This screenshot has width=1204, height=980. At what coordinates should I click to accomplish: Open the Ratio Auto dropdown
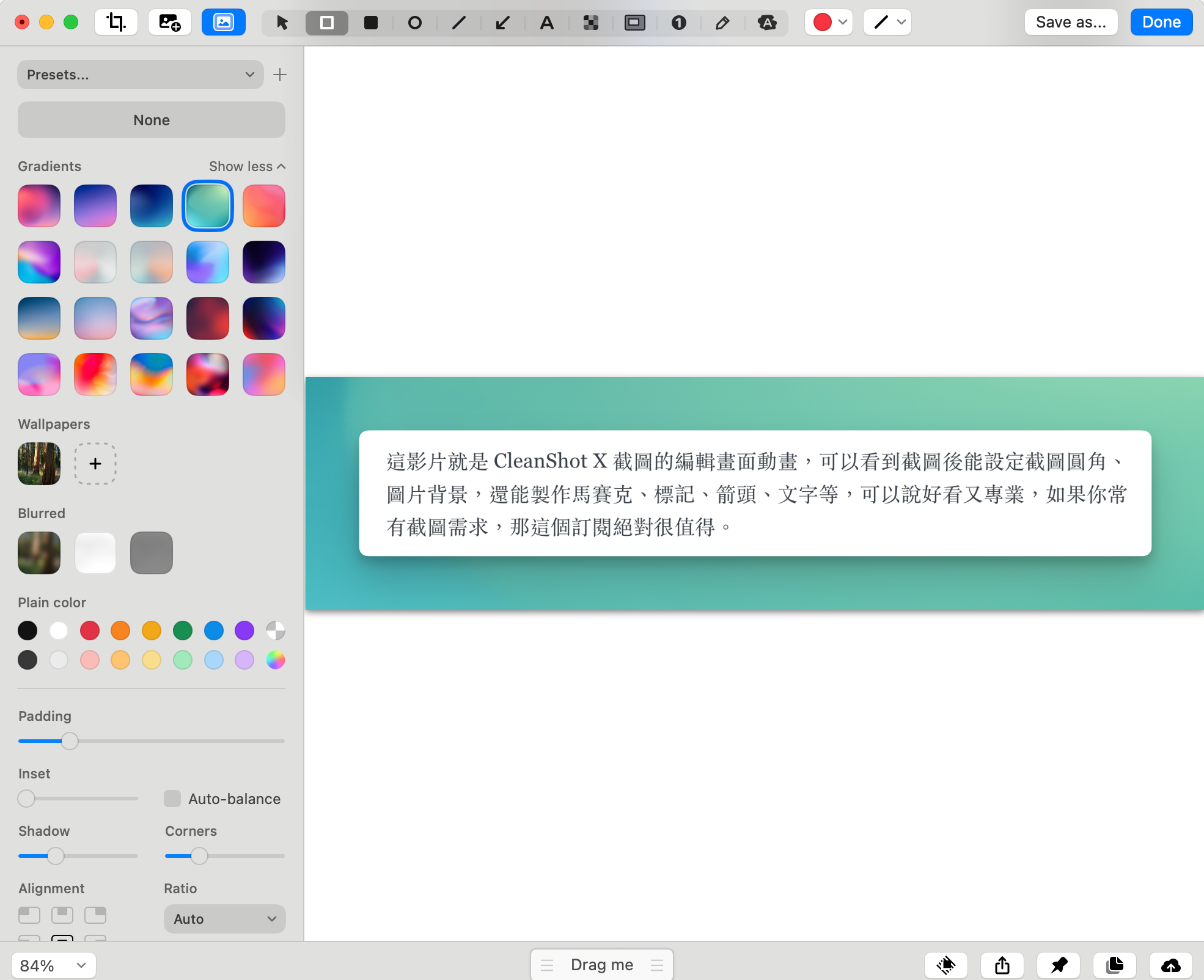(x=225, y=919)
